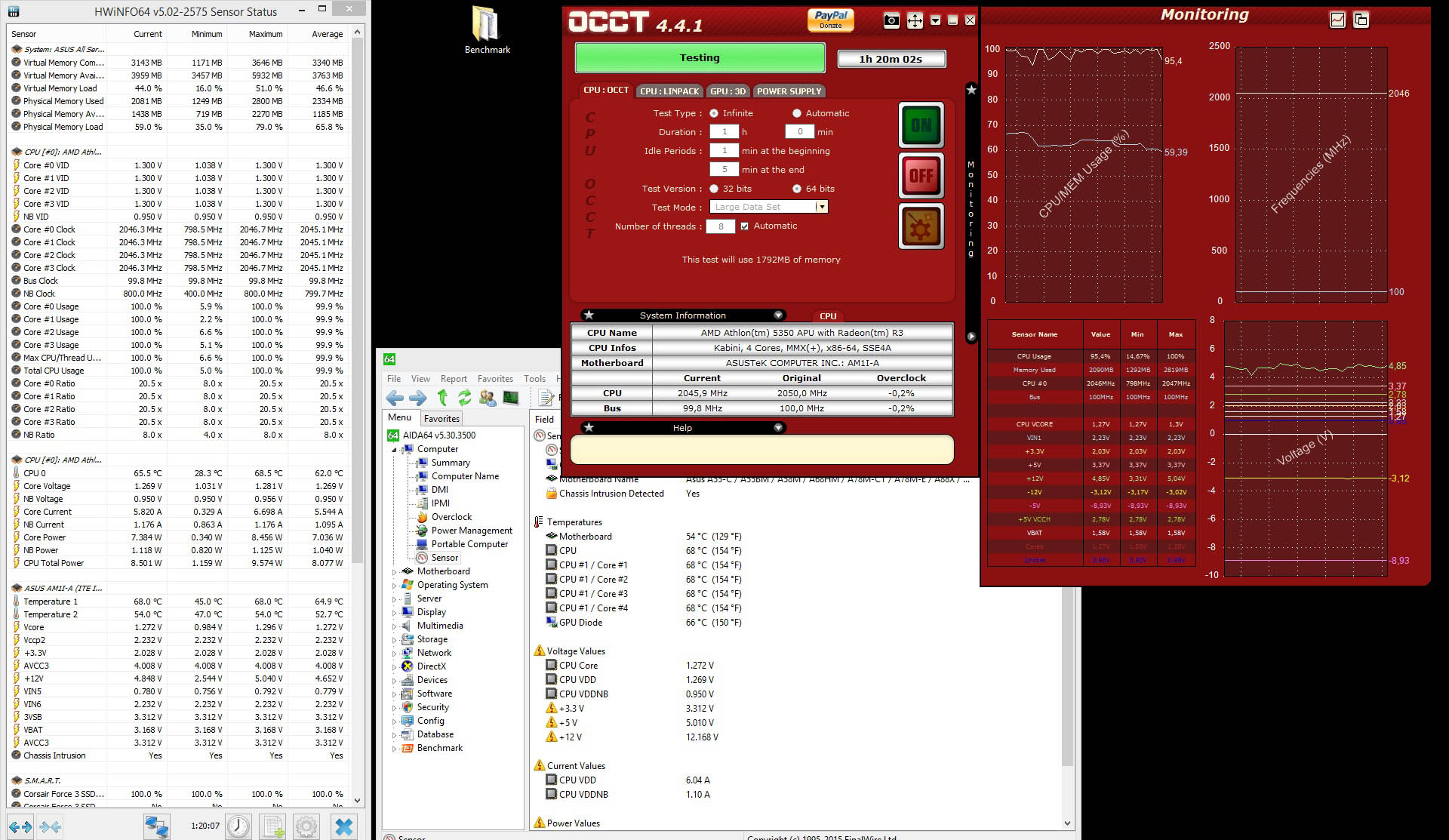Collapse the System Information section arrow
Image resolution: width=1449 pixels, height=840 pixels.
click(x=778, y=315)
